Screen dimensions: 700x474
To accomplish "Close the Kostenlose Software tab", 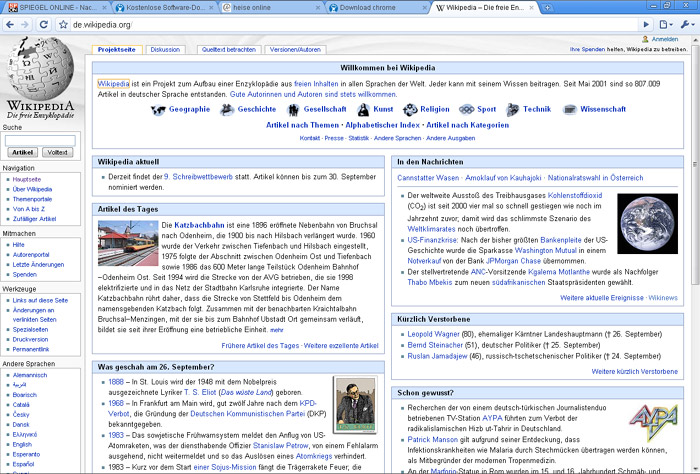I will [212, 8].
